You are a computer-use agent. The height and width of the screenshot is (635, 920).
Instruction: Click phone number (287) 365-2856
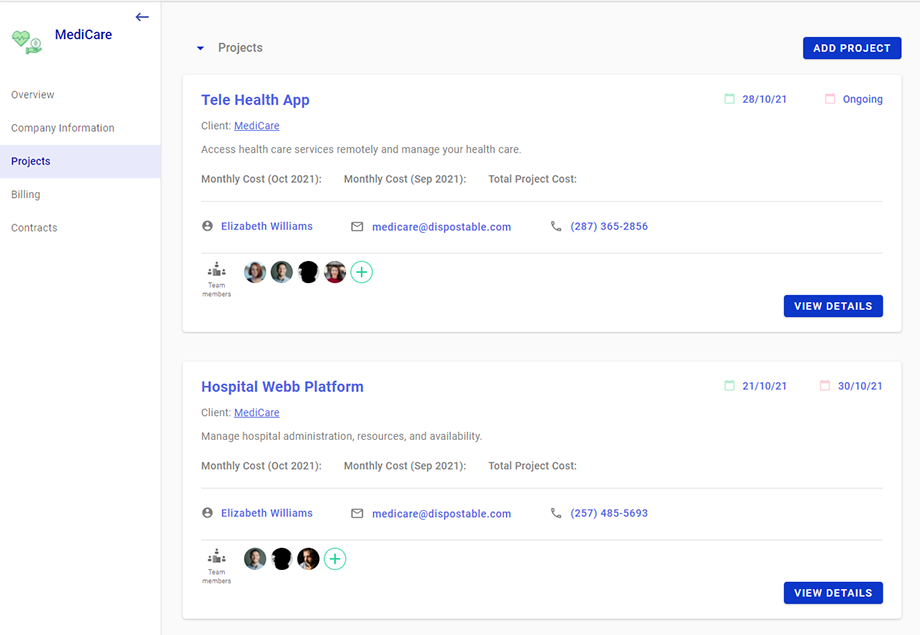coord(609,226)
